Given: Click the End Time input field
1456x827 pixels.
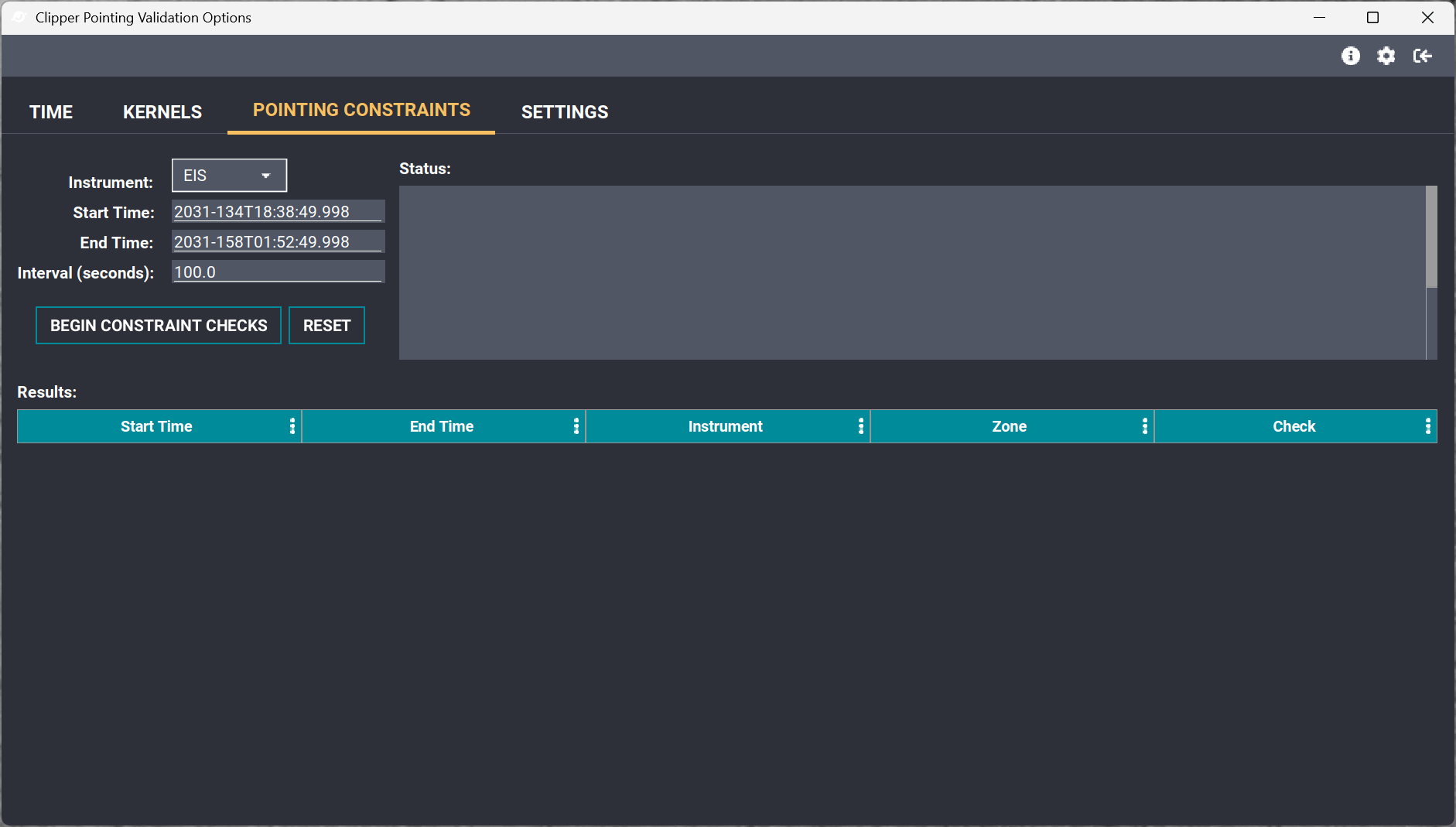Looking at the screenshot, I should click(278, 241).
